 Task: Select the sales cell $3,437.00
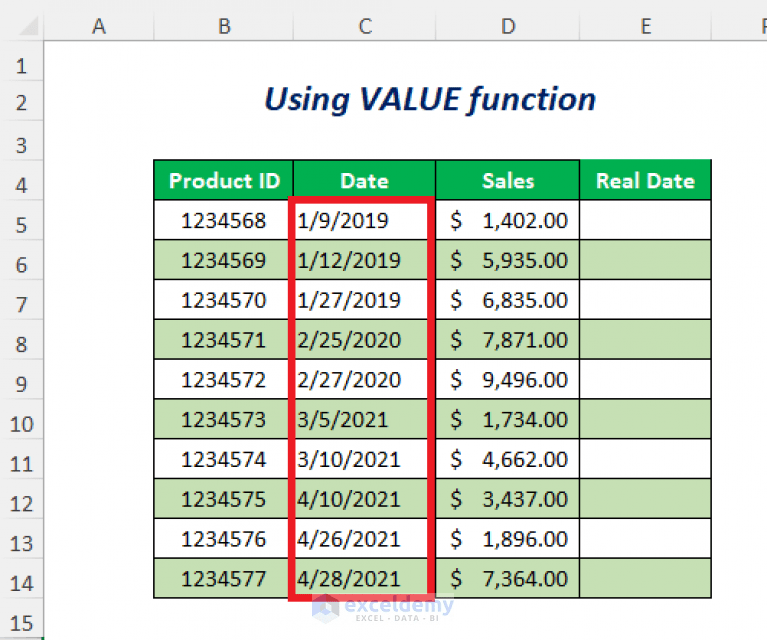click(508, 499)
